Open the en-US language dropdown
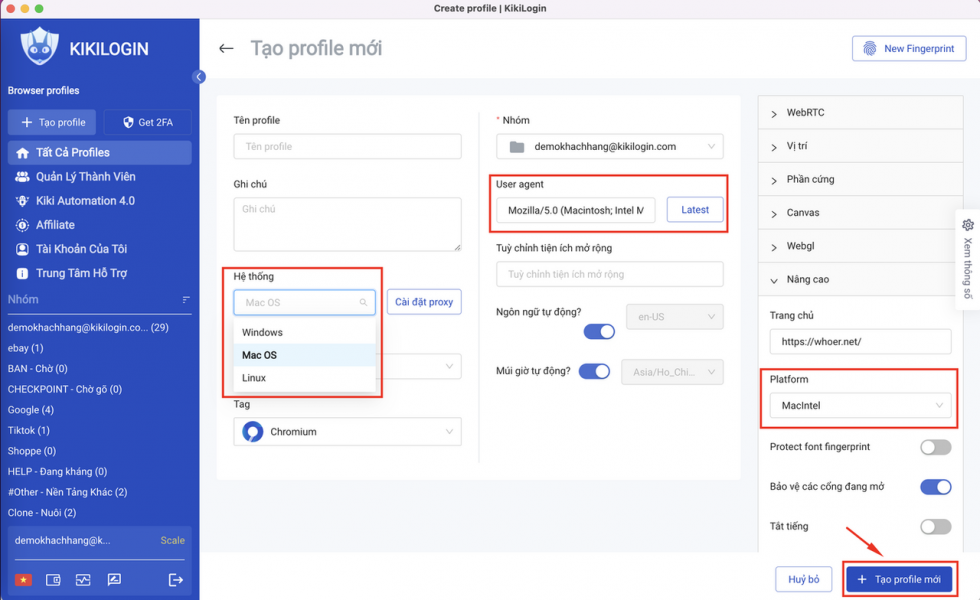The width and height of the screenshot is (980, 600). (674, 317)
